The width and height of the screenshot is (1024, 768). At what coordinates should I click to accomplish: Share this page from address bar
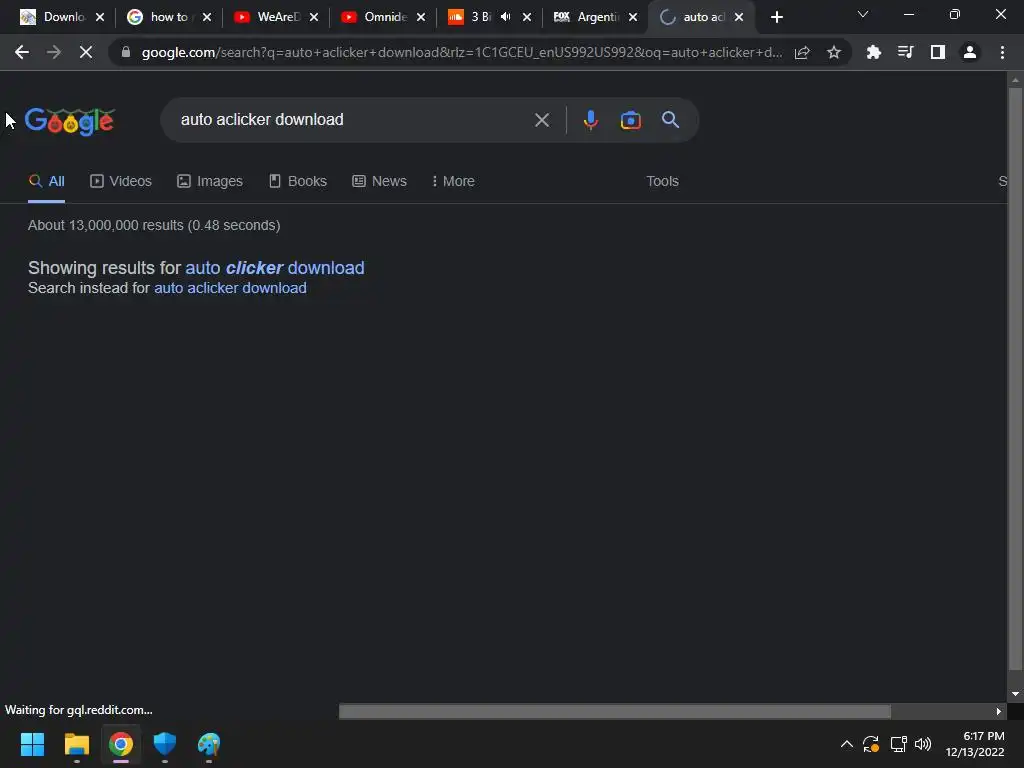coord(802,52)
